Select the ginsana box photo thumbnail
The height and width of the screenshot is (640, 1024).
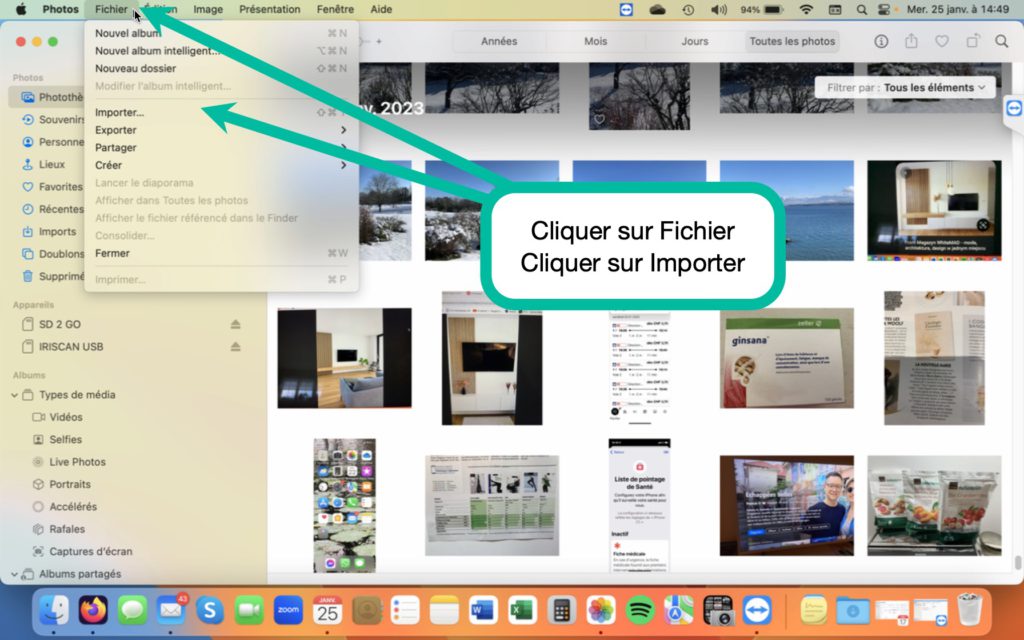[786, 357]
